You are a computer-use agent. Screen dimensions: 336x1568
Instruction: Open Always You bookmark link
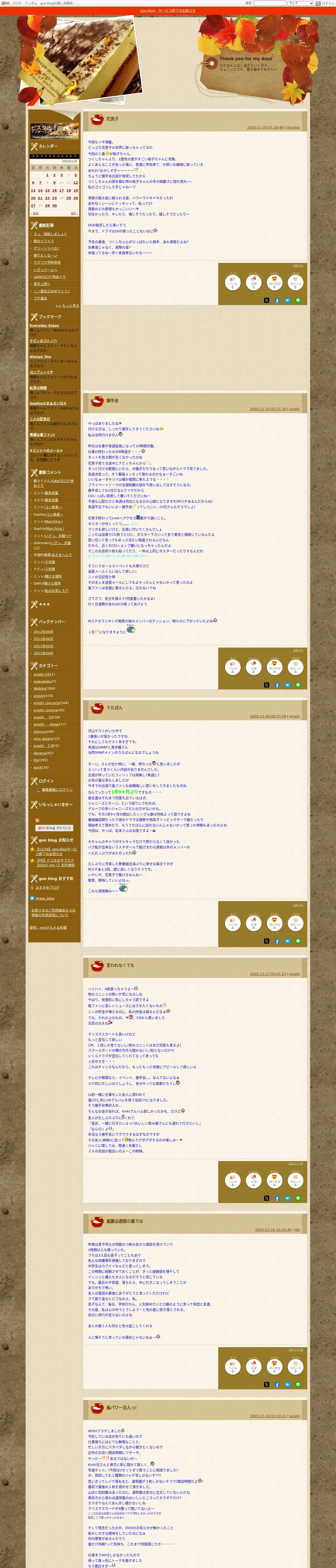[x=40, y=357]
